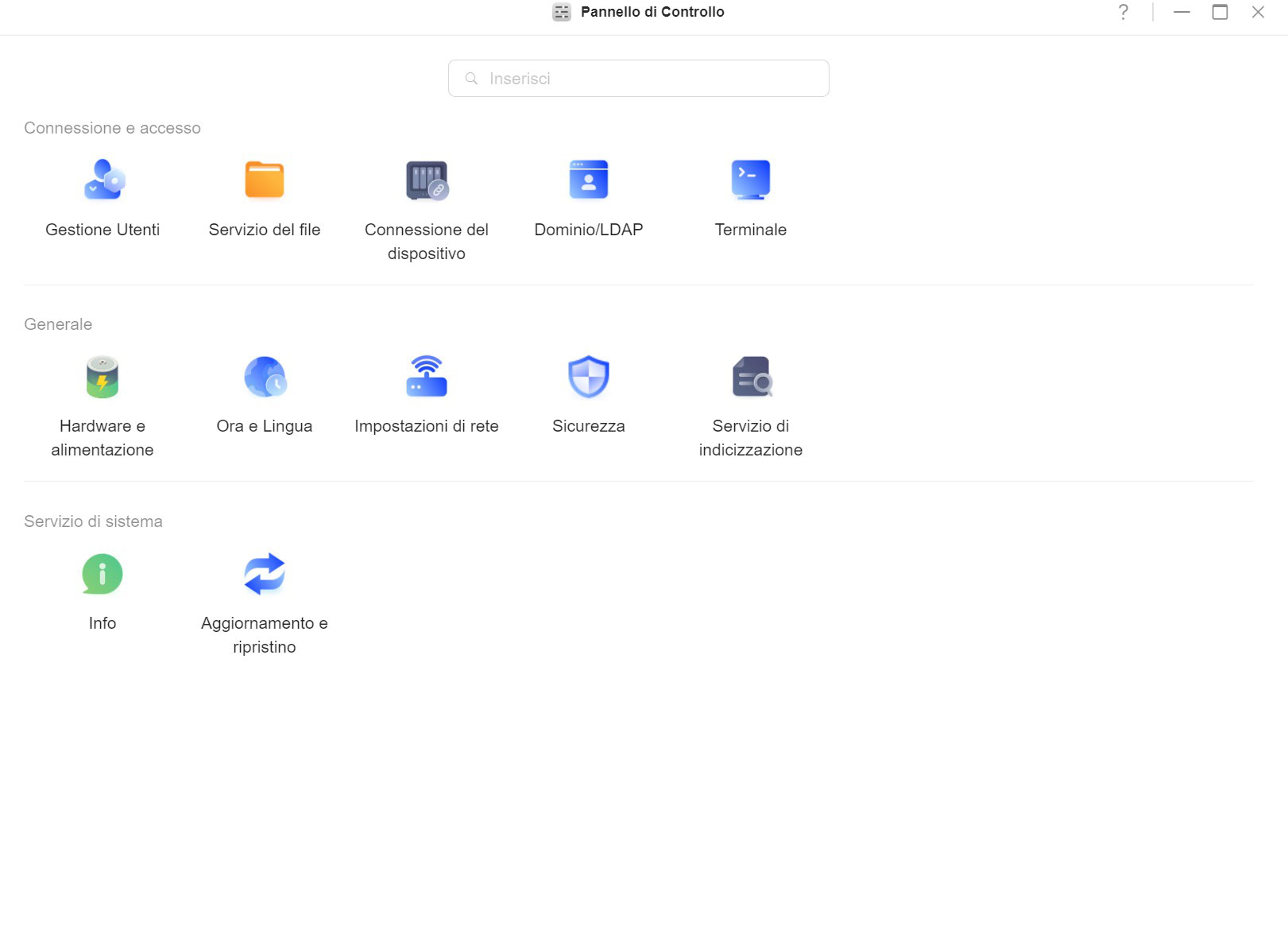Select the Ora e Lingua globe icon
Image resolution: width=1288 pixels, height=930 pixels.
point(265,377)
